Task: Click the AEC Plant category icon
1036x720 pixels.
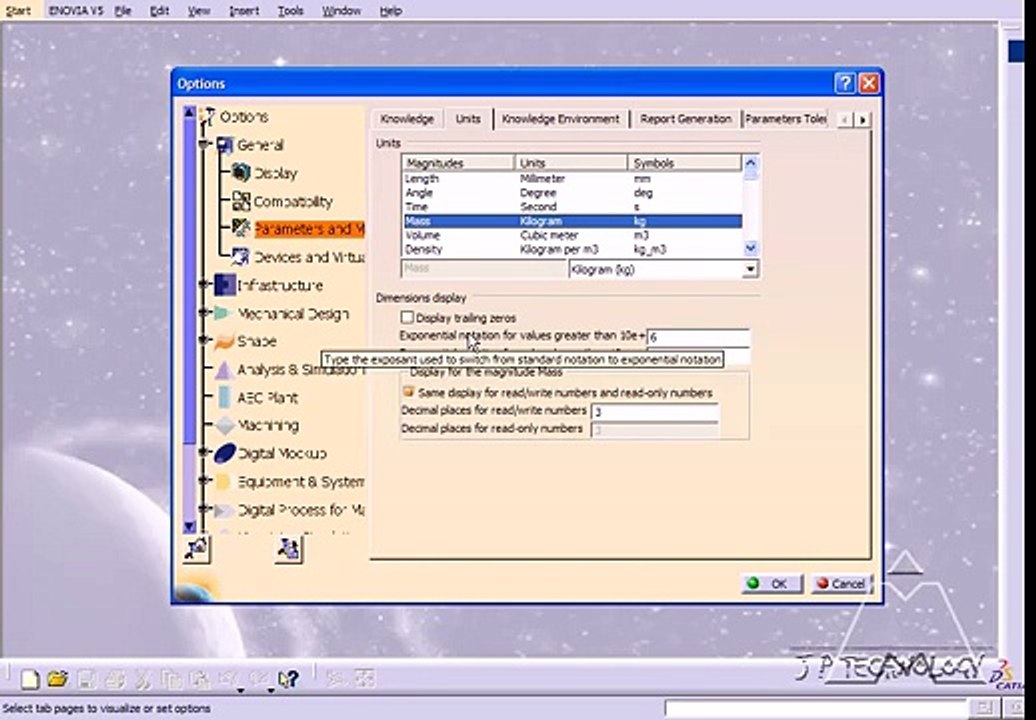Action: [x=225, y=398]
